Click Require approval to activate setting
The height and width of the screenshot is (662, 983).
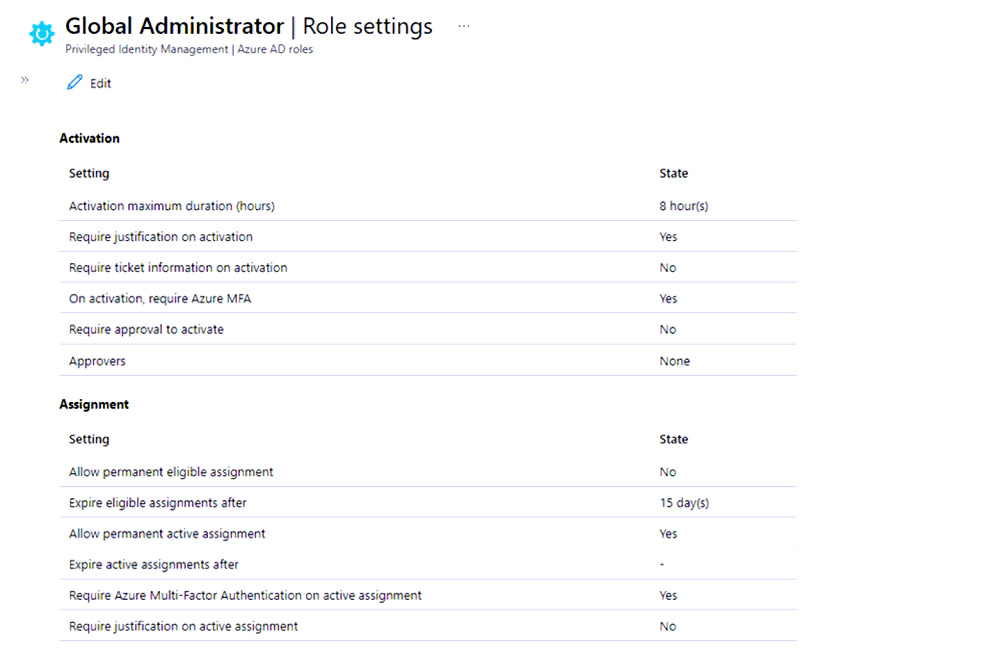146,329
